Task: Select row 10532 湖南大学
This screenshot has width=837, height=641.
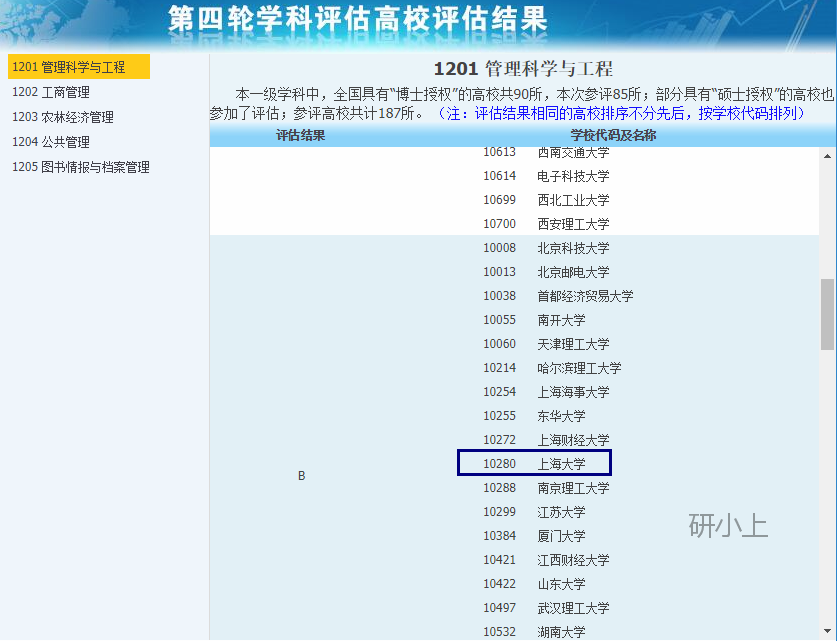Action: click(534, 632)
